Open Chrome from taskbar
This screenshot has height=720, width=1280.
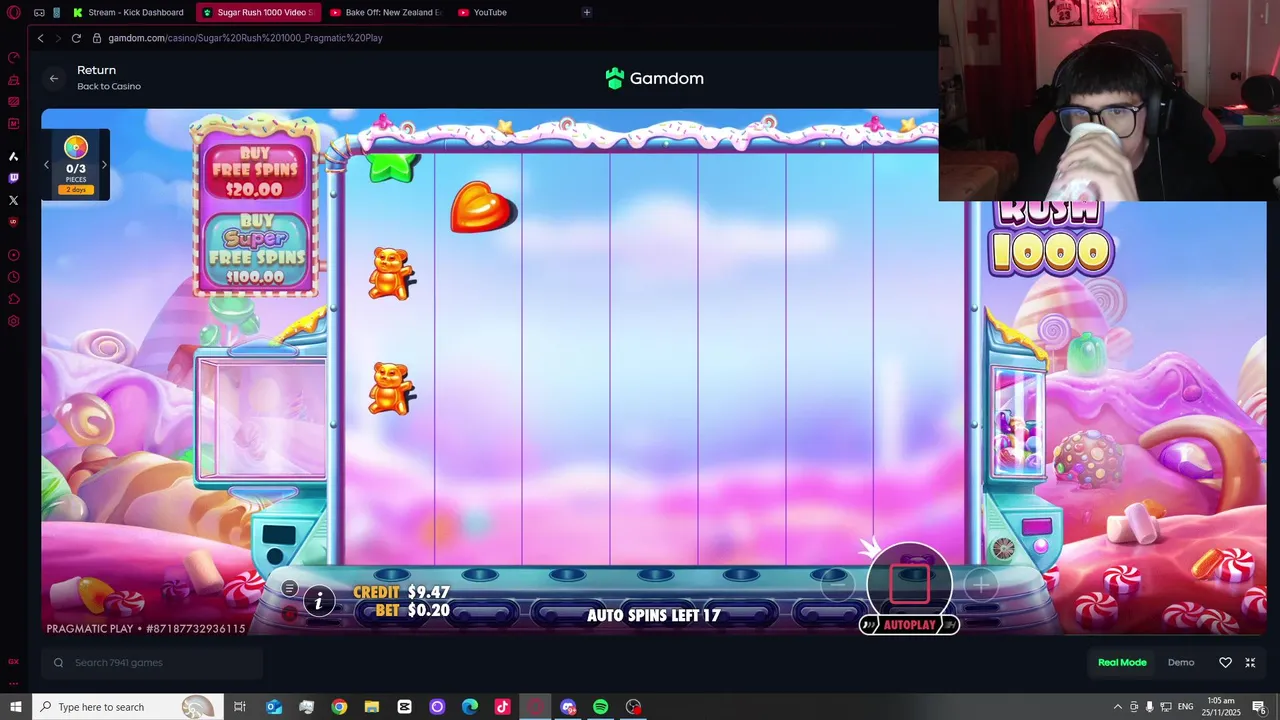[x=339, y=707]
